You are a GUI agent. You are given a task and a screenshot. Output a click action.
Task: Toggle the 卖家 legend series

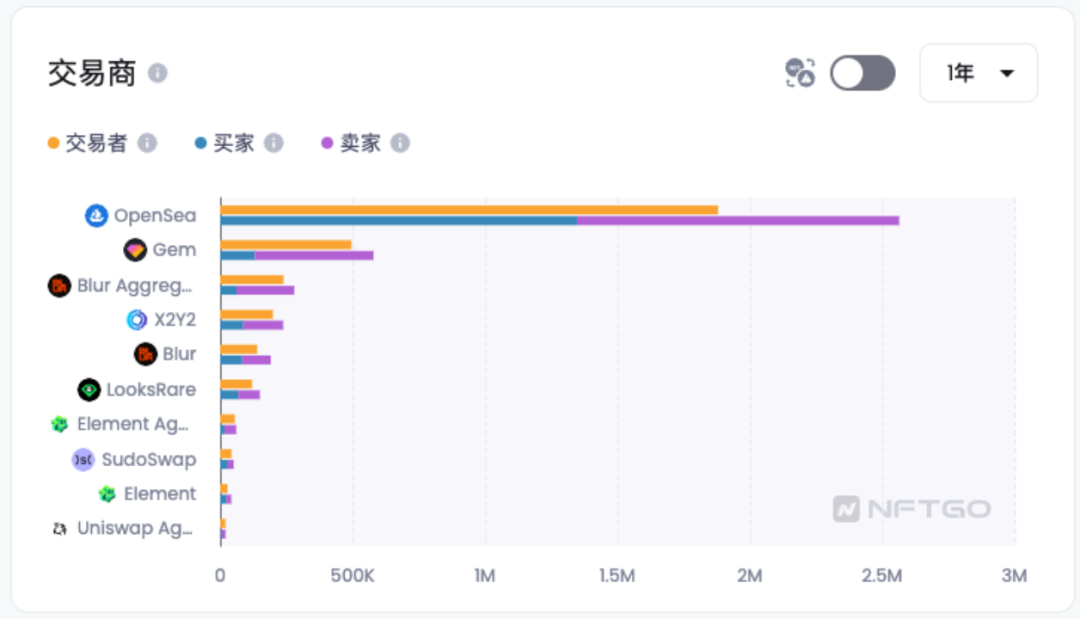[351, 143]
